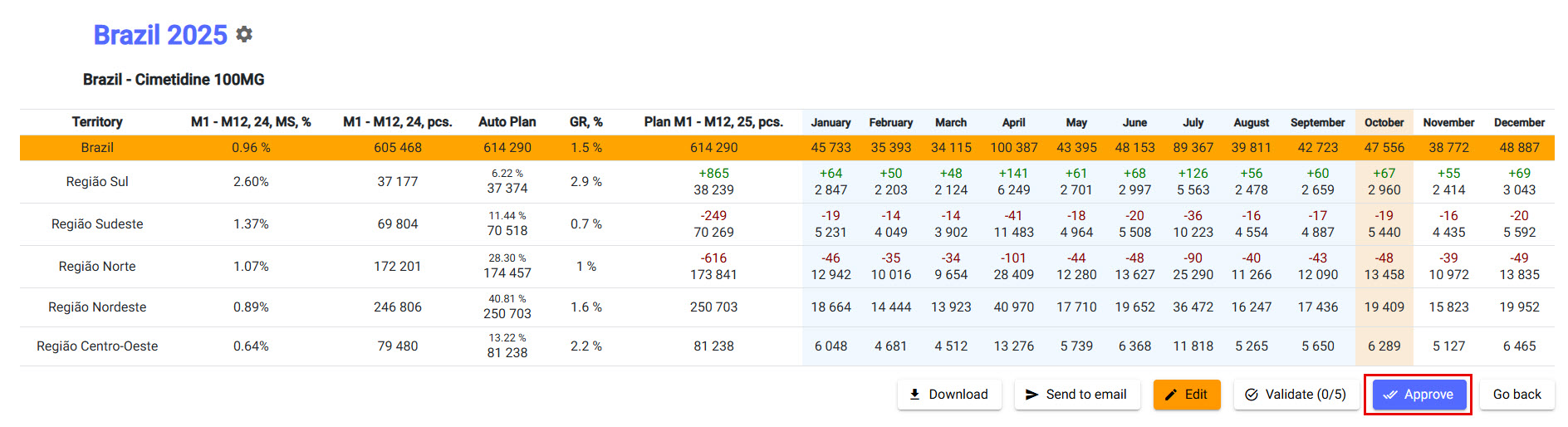Click the orange Edit button
This screenshot has height=427, width=1568.
[1186, 395]
